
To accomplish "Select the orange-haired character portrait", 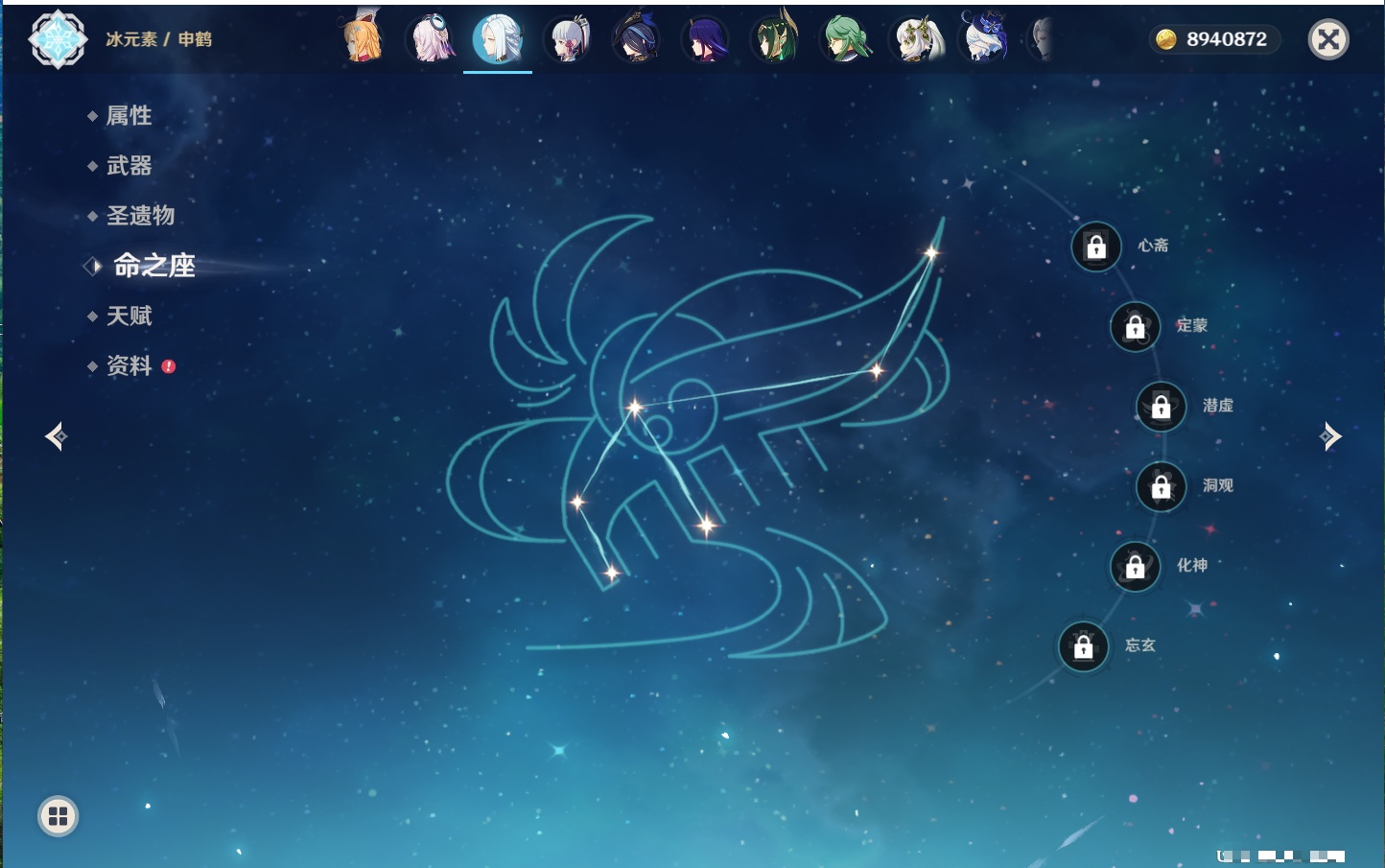I will point(363,38).
